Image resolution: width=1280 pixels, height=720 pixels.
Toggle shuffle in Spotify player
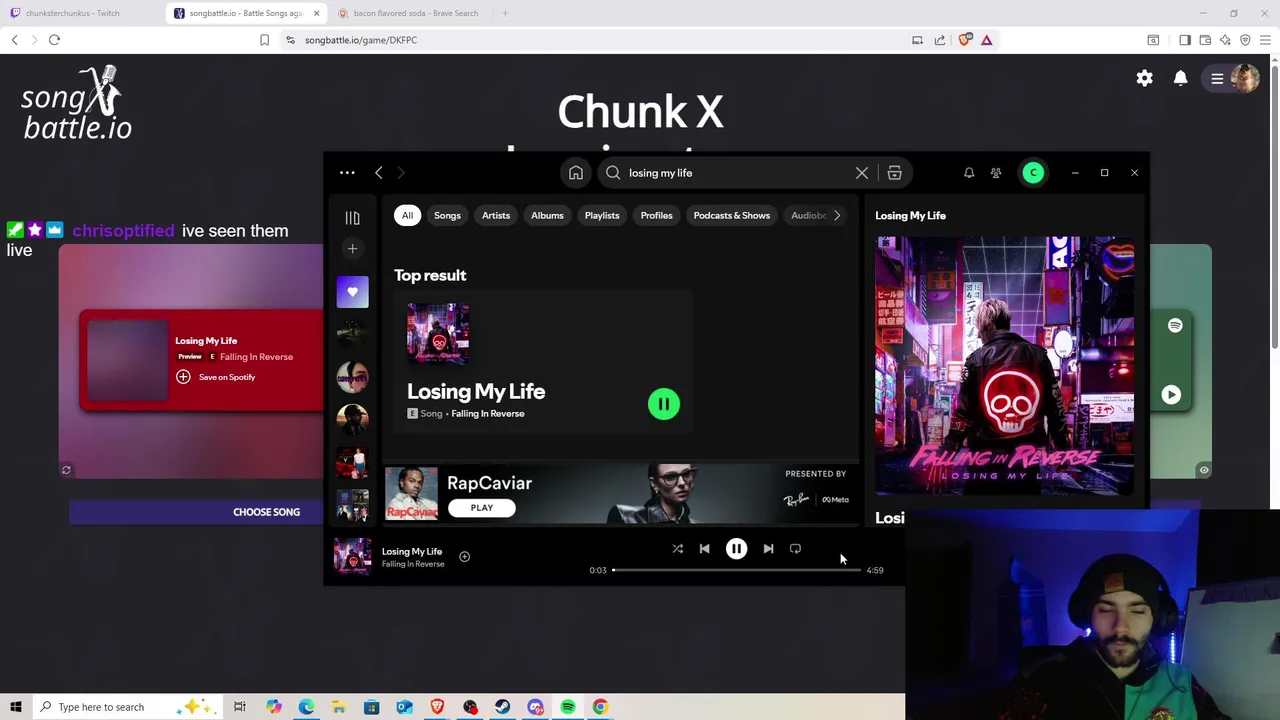(x=677, y=549)
